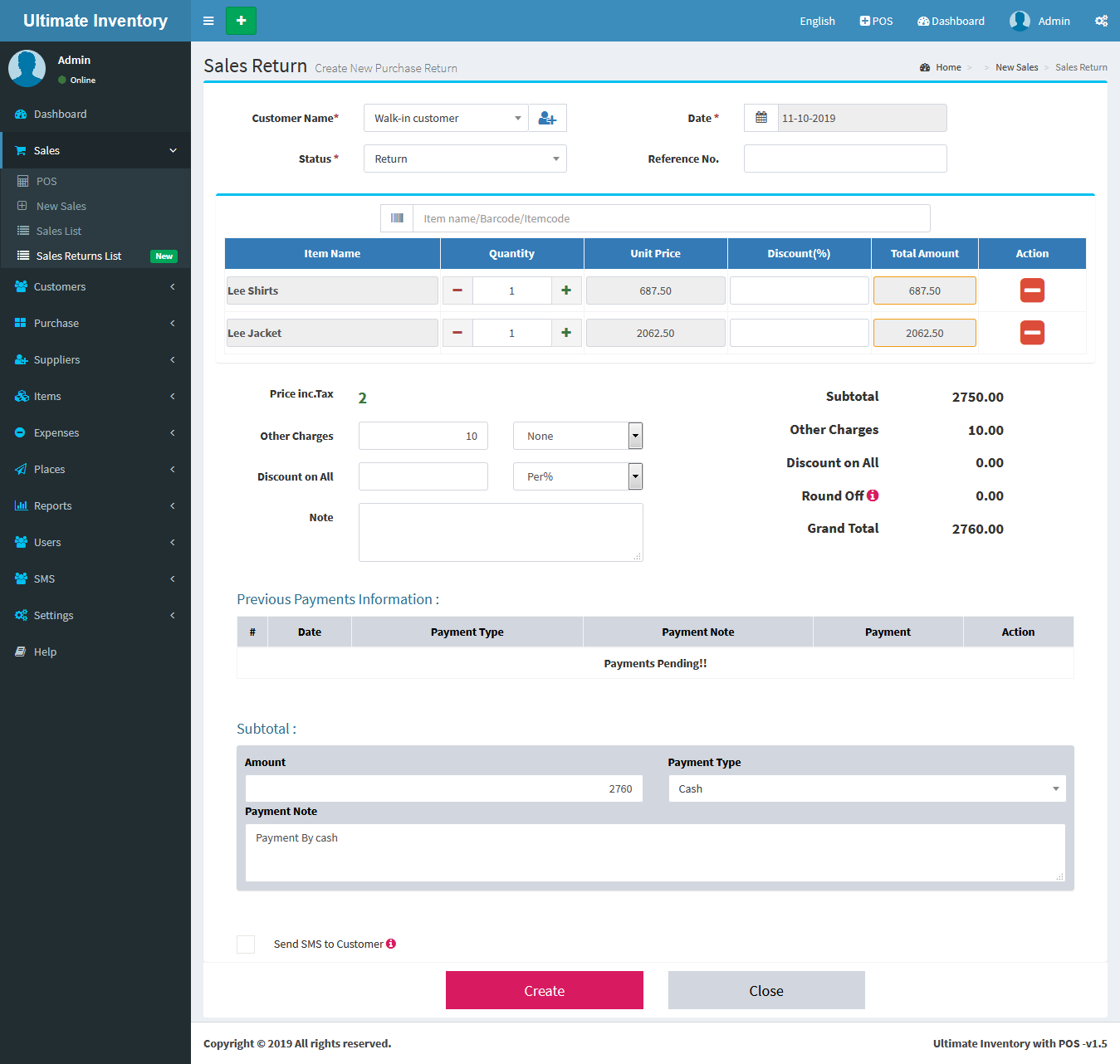1120x1064 pixels.
Task: Open Sales Returns List in sidebar
Action: coord(79,256)
